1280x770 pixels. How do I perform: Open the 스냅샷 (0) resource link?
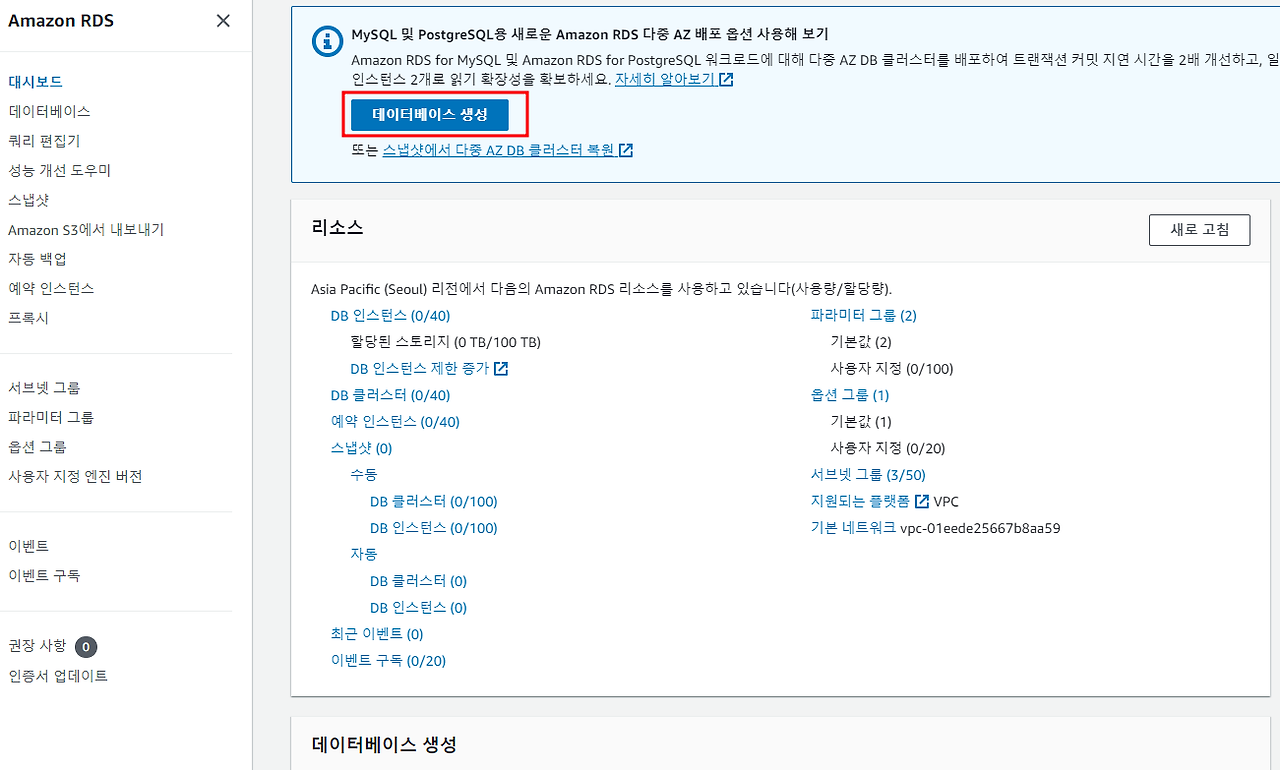point(362,448)
